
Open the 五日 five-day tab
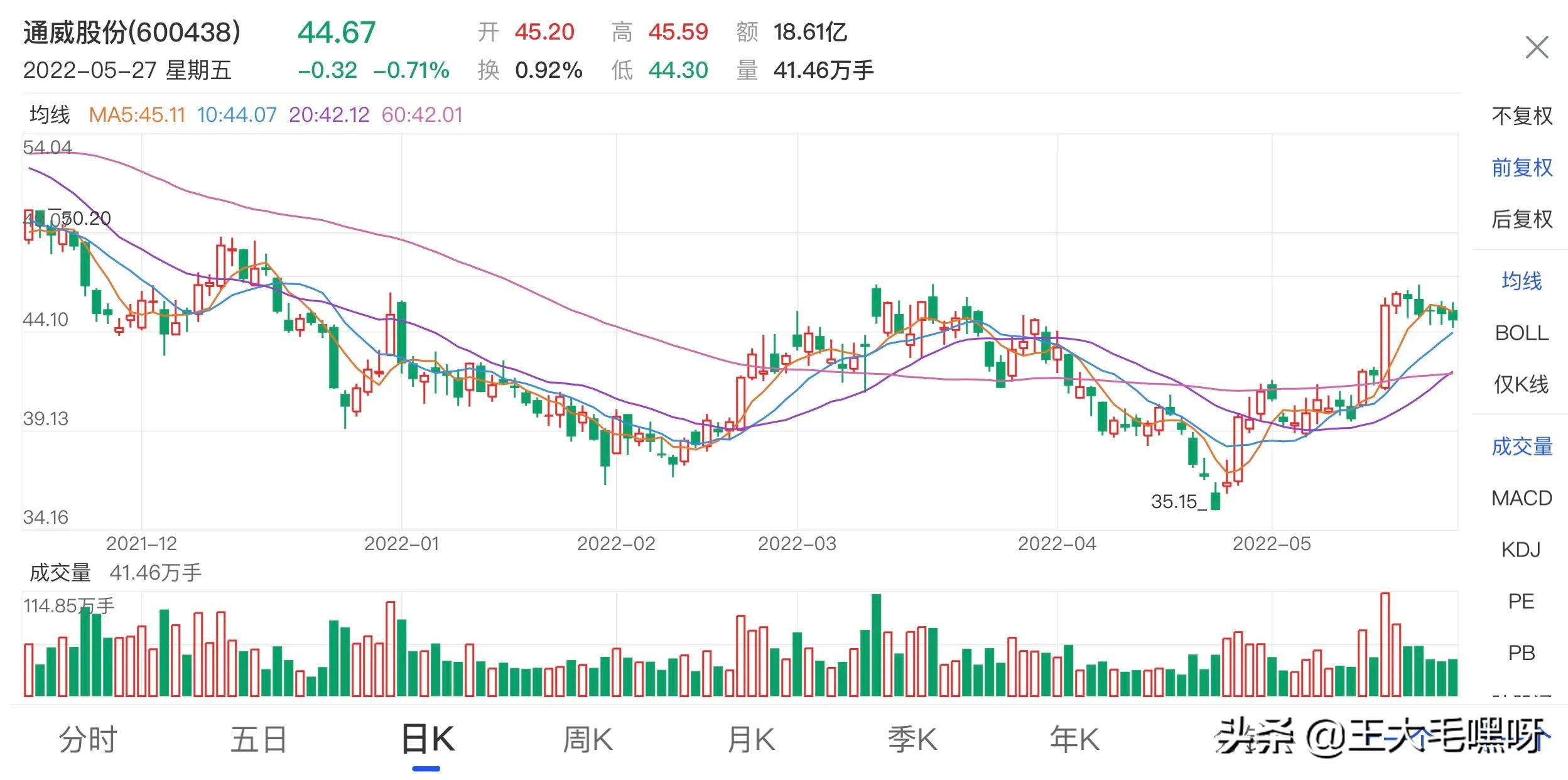point(259,739)
